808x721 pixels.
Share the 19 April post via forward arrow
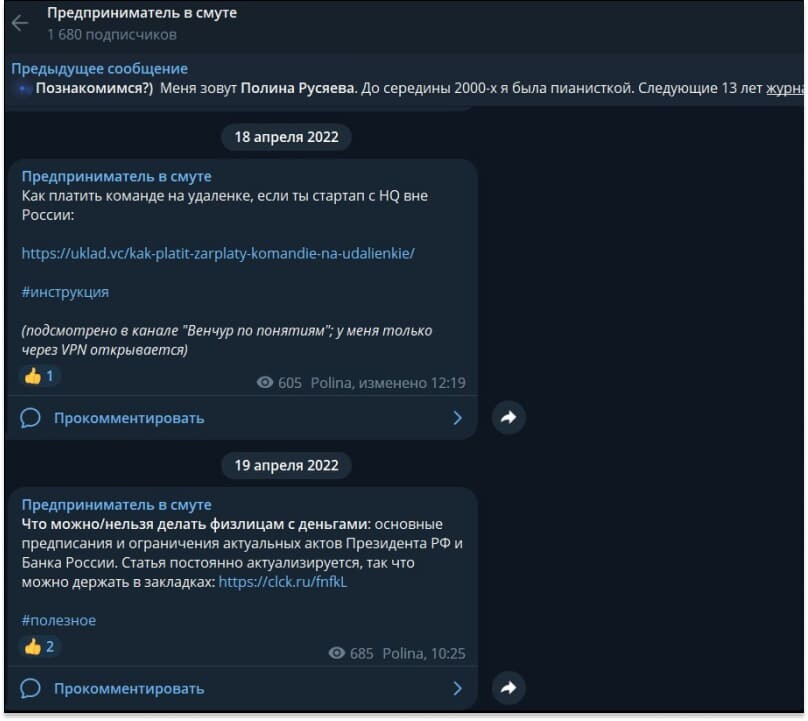(x=509, y=688)
